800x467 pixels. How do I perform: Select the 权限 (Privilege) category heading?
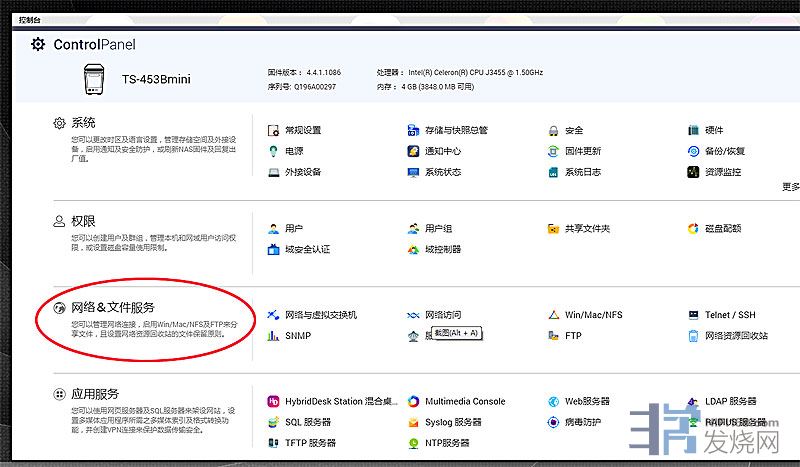83,221
